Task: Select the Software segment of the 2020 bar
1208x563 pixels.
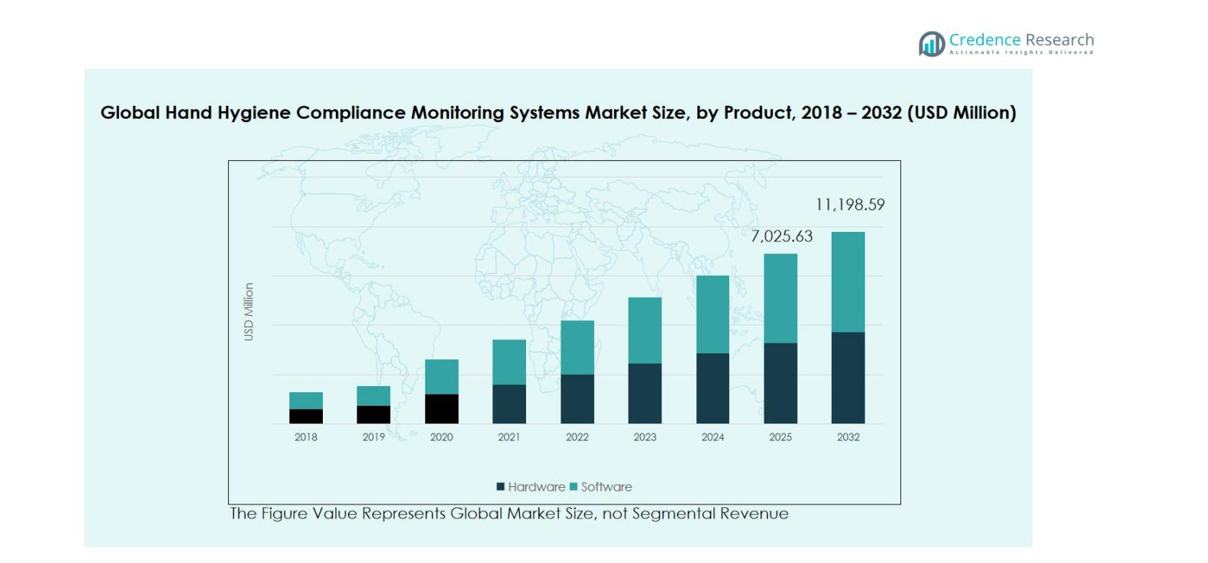Action: (x=441, y=376)
